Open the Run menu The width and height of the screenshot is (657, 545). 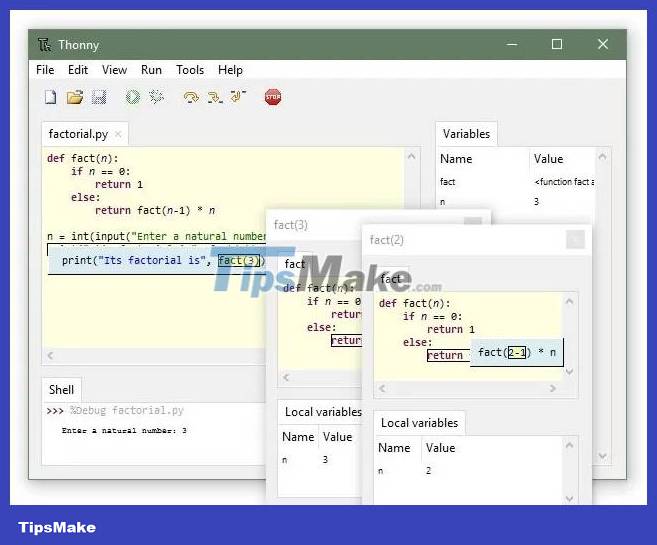point(151,70)
